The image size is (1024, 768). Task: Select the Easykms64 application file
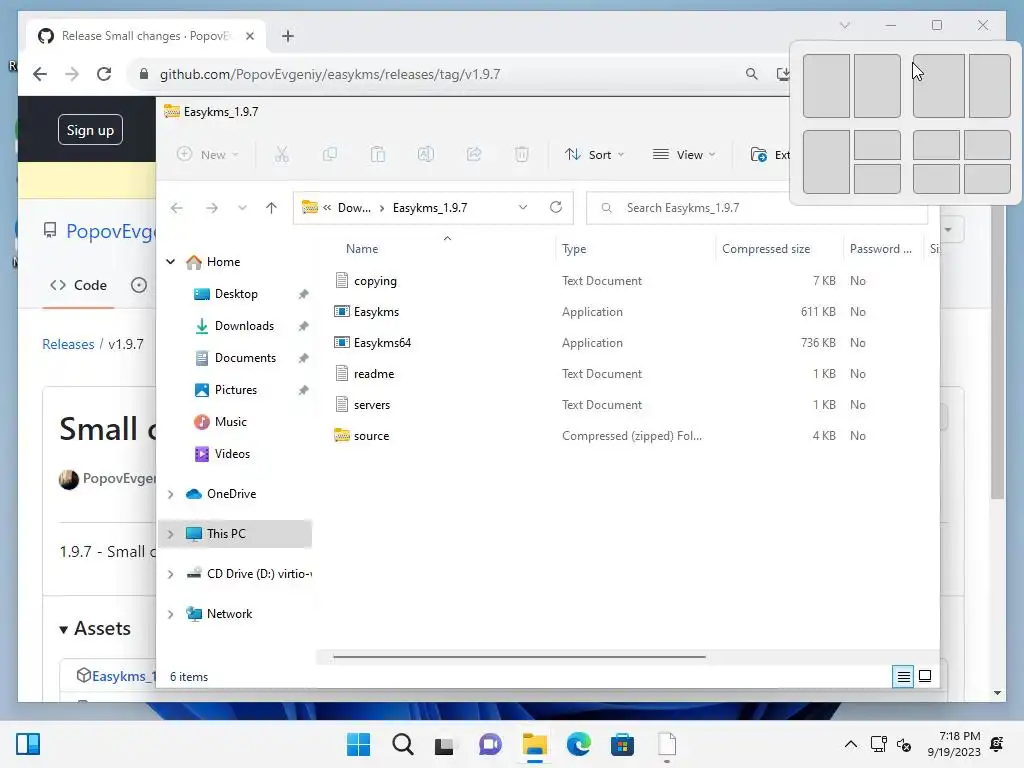(382, 343)
